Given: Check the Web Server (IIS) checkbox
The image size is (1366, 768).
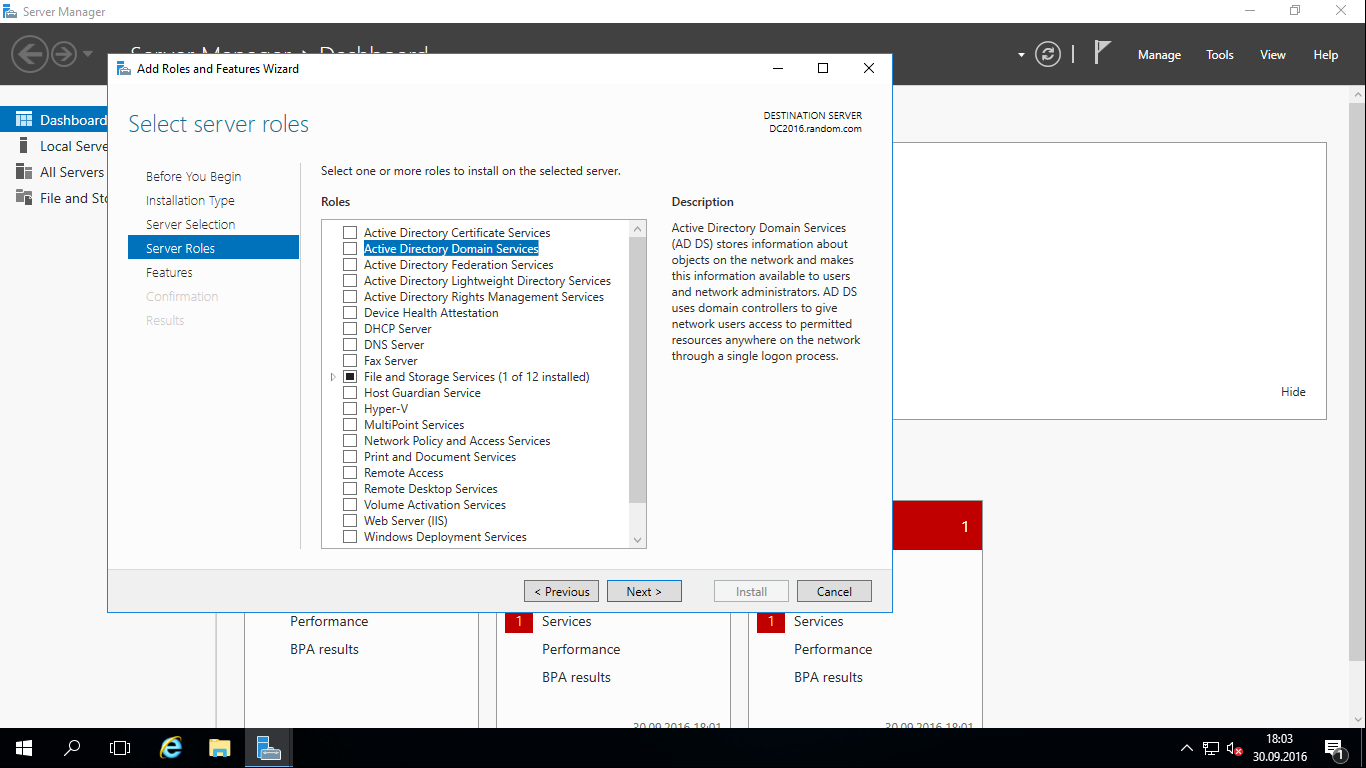Looking at the screenshot, I should 350,521.
